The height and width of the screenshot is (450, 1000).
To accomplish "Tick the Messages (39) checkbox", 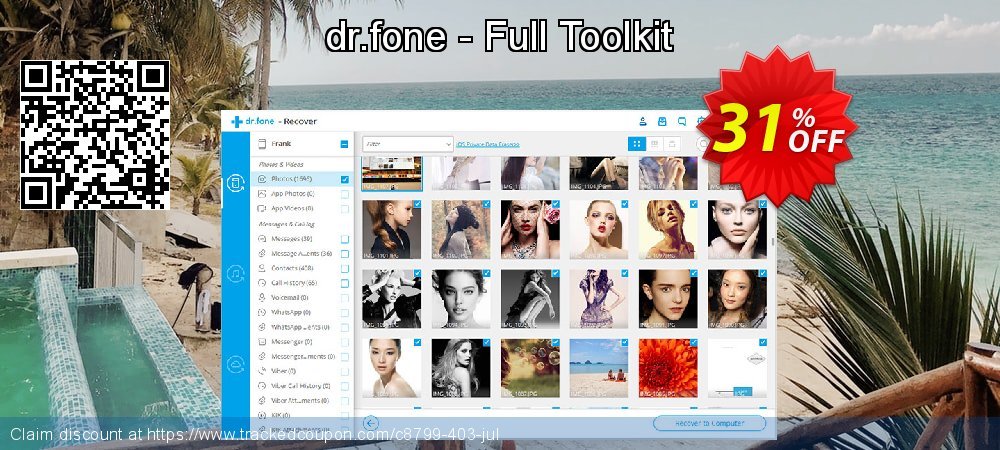I will tap(344, 239).
